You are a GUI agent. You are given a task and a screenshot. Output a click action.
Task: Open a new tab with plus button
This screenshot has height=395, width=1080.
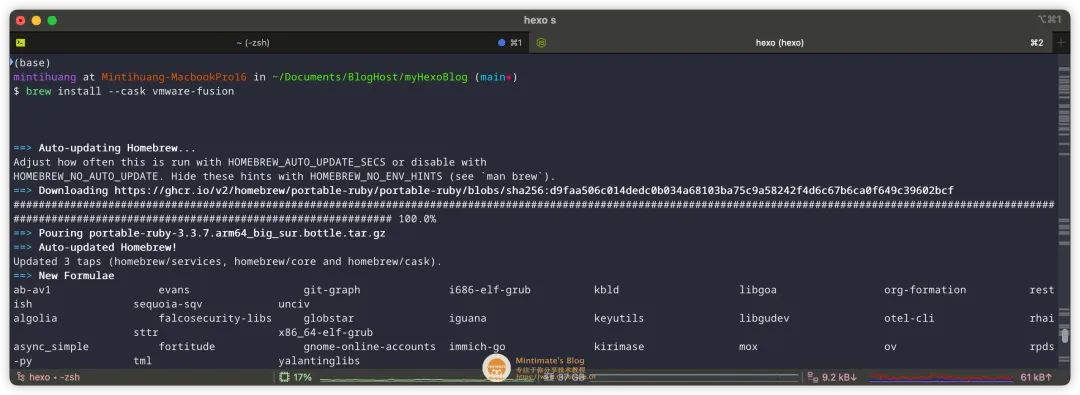[1060, 43]
